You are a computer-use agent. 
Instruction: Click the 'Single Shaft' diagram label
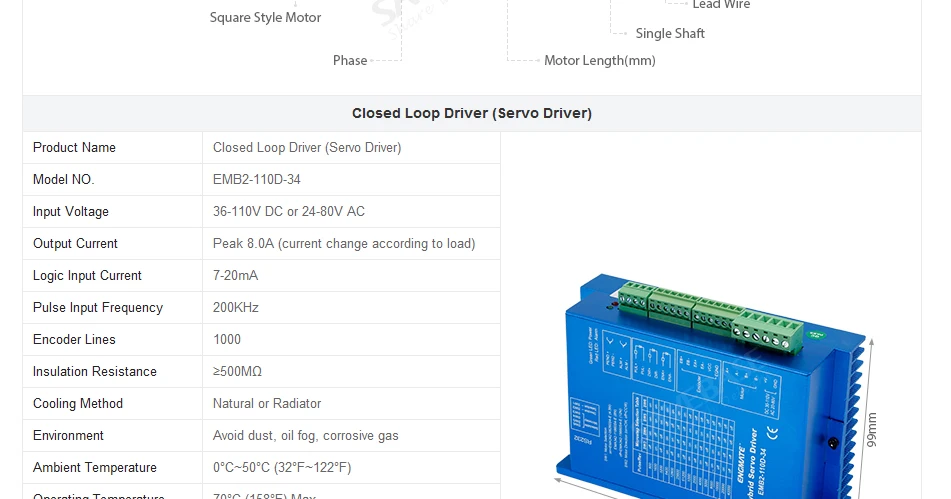[670, 33]
